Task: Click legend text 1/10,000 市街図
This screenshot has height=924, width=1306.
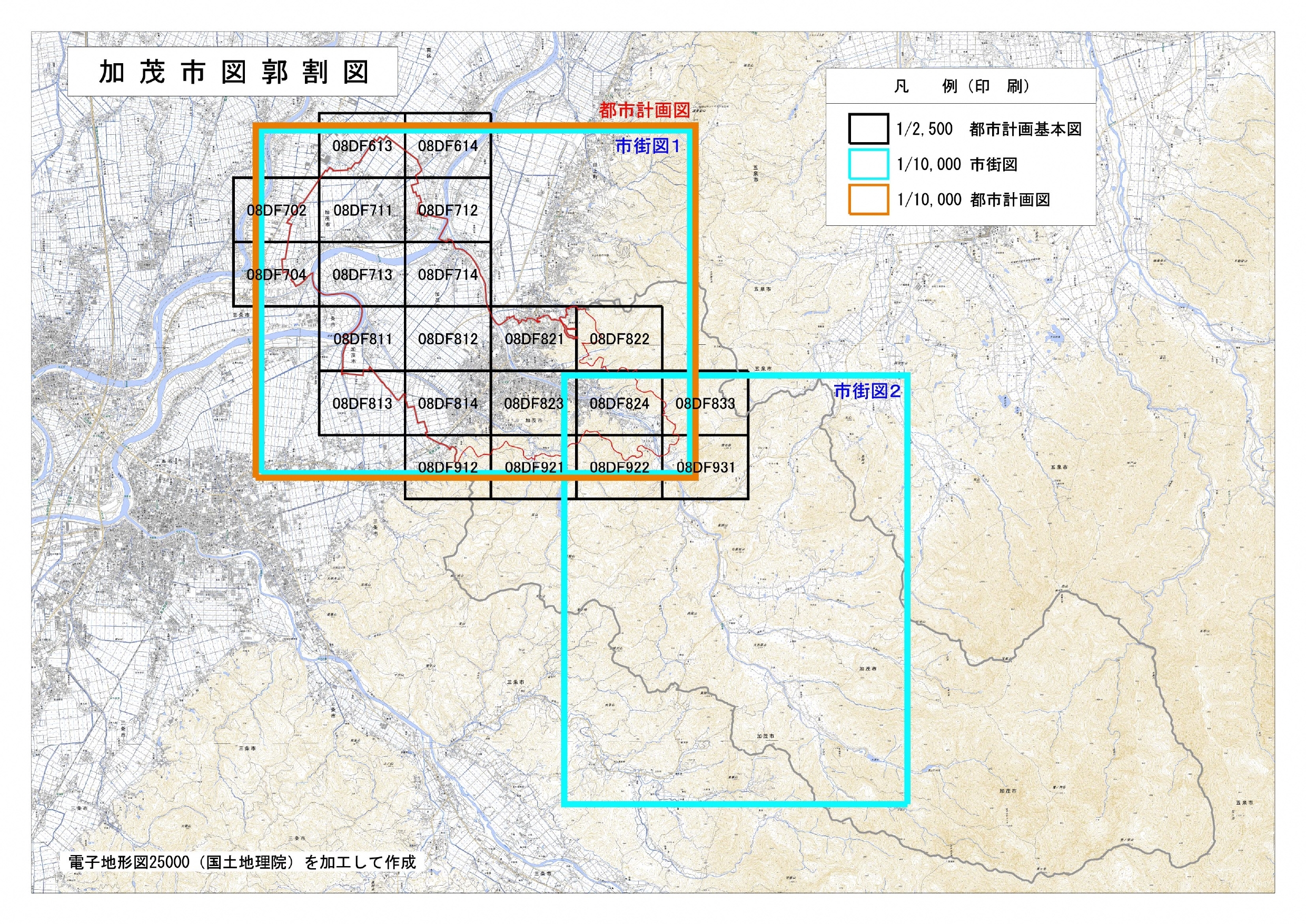Action: [957, 164]
